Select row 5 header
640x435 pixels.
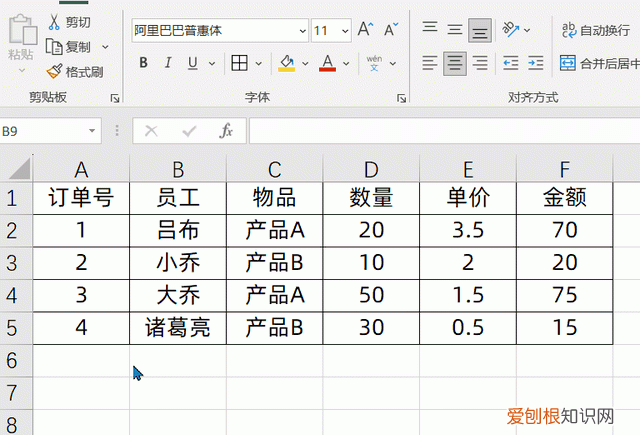[16, 328]
